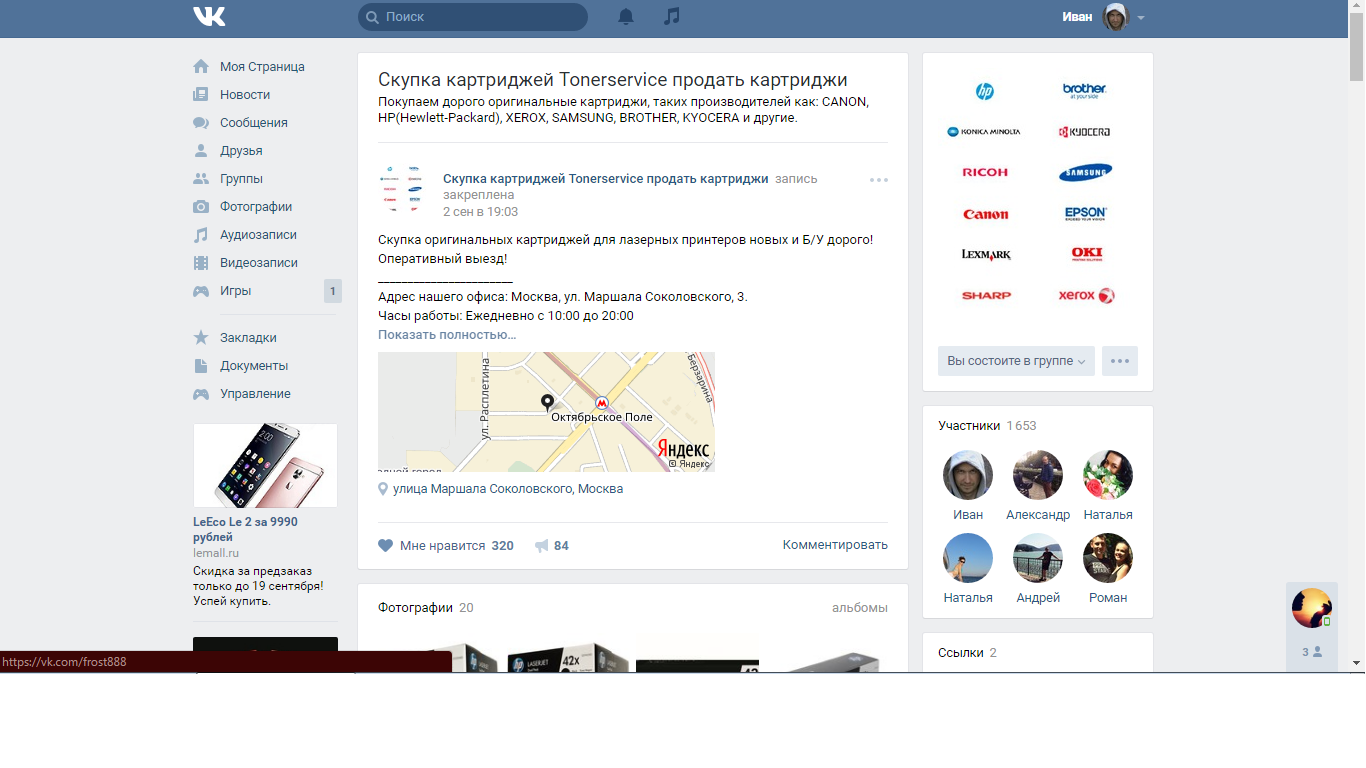The width and height of the screenshot is (1366, 768).
Task: Open member Иван's avatar
Action: click(x=968, y=475)
